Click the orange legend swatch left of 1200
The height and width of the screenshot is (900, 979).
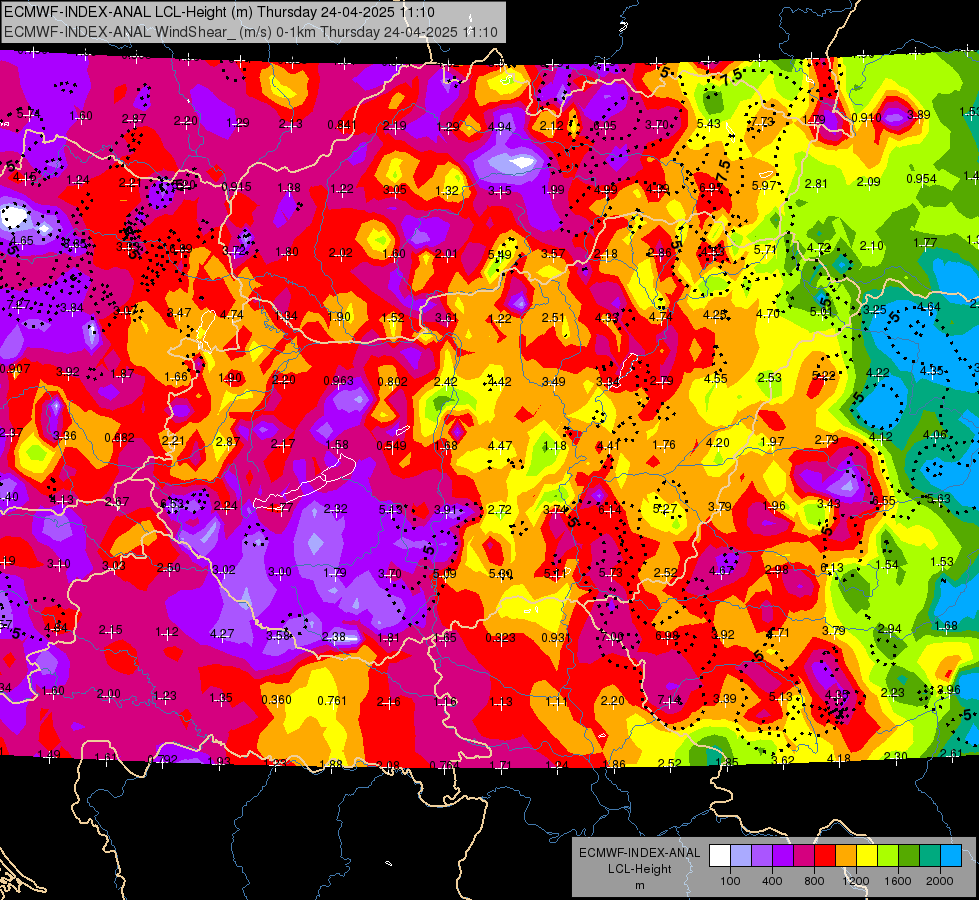coord(845,856)
